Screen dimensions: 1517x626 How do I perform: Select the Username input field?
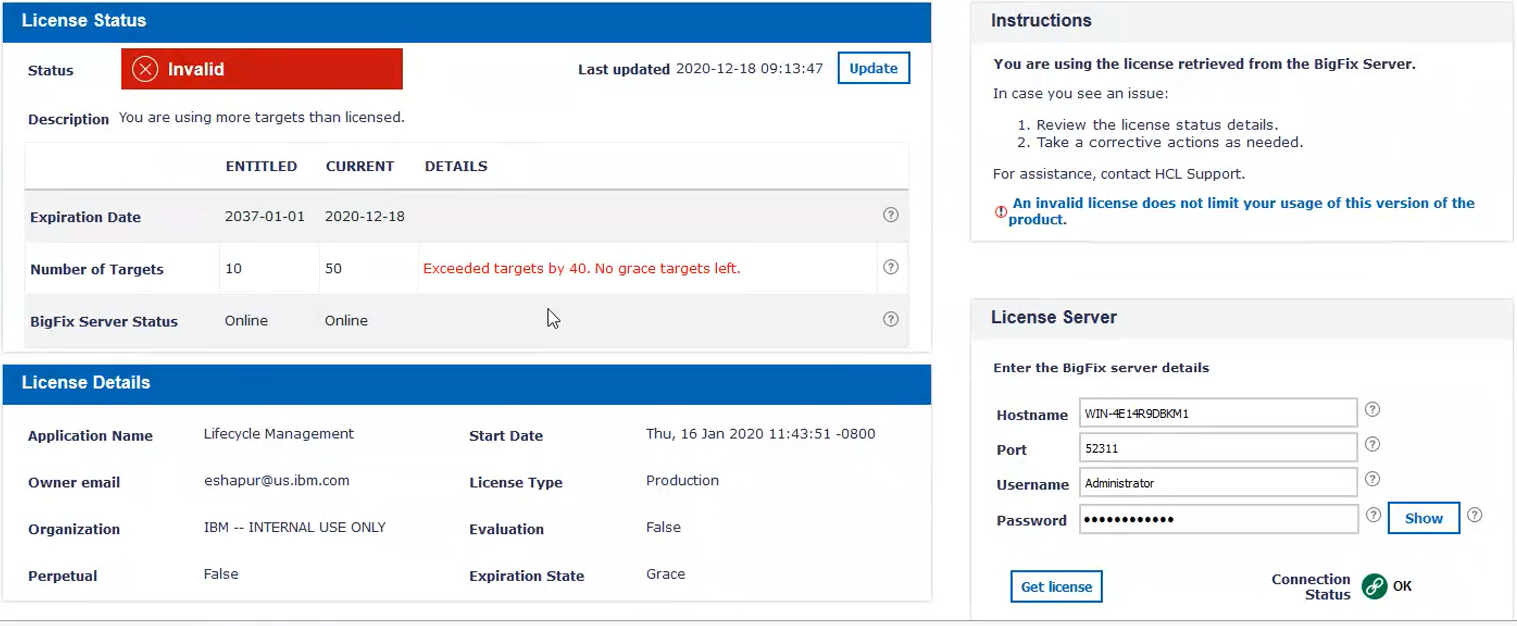(1218, 483)
